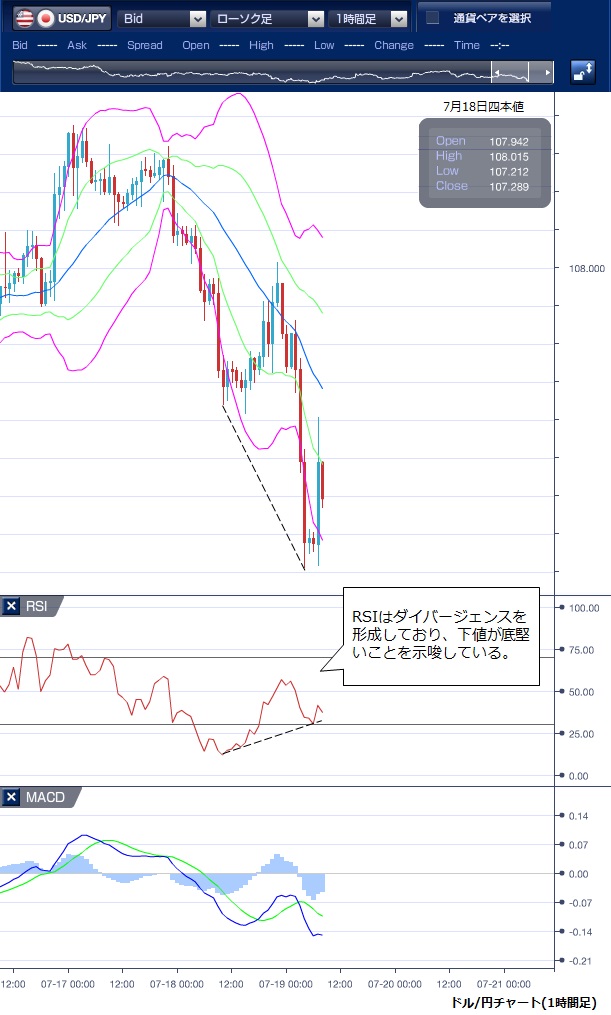The image size is (611, 1015).
Task: Click the Spread readout in the quote bar
Action: coord(145,45)
